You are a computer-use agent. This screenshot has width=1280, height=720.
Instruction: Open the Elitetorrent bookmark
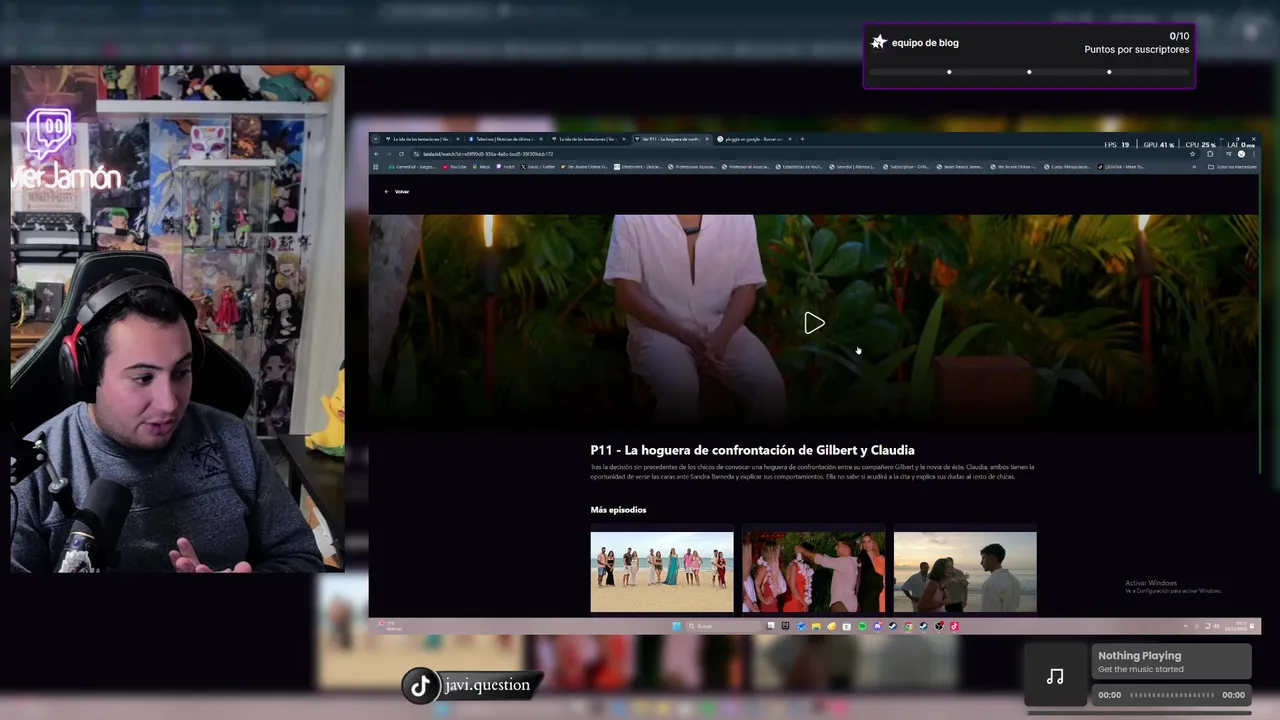click(638, 167)
